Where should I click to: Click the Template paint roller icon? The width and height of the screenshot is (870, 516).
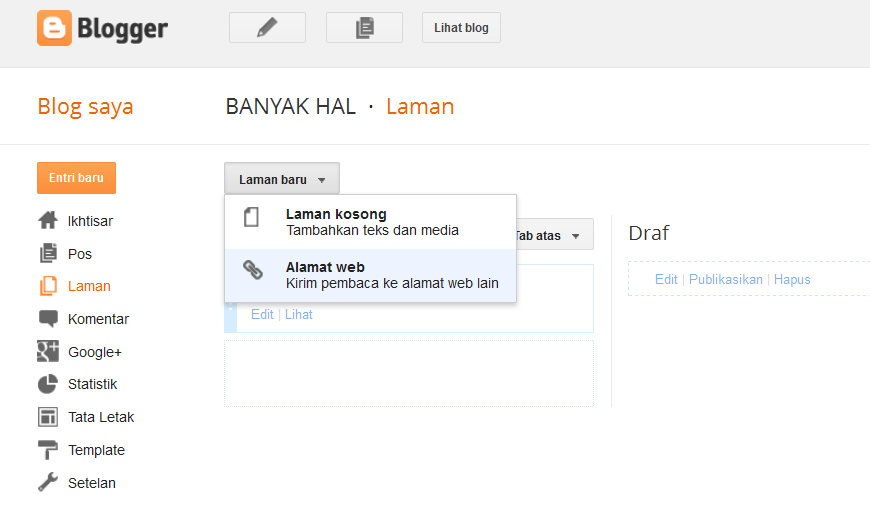[x=48, y=449]
